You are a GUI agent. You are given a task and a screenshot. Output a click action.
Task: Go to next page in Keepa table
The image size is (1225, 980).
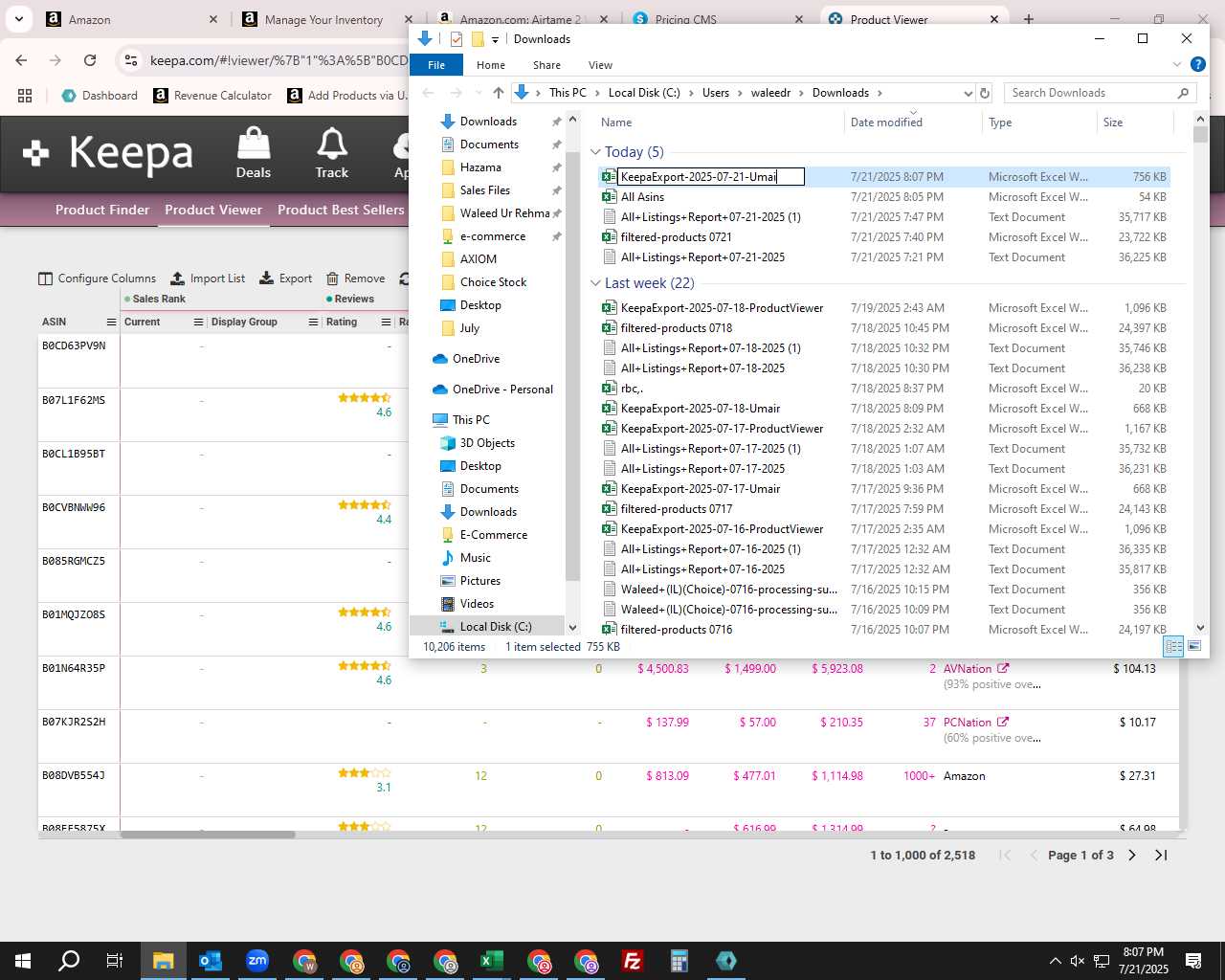[x=1132, y=855]
